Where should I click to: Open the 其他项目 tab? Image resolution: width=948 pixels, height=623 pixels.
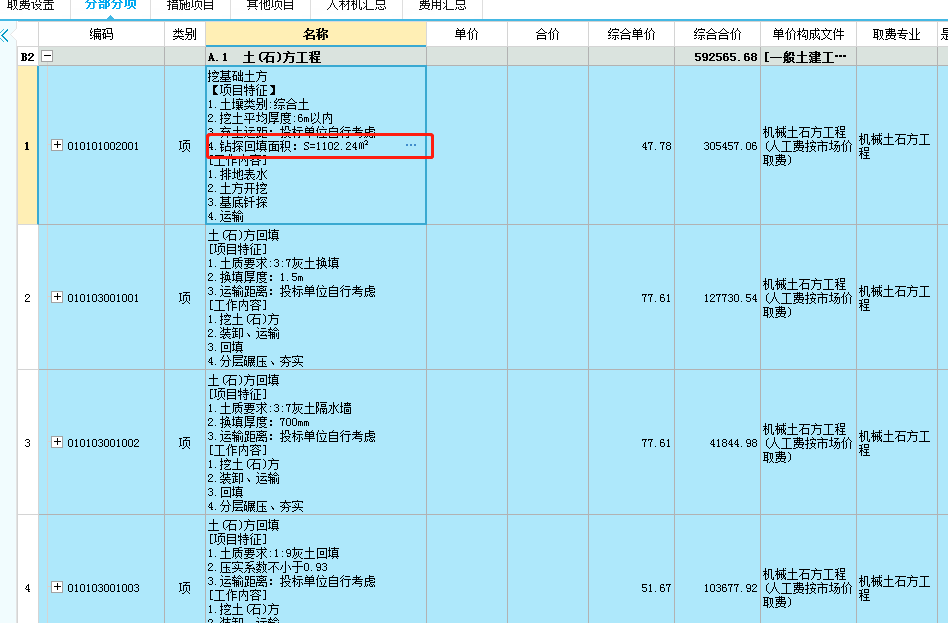click(x=270, y=6)
